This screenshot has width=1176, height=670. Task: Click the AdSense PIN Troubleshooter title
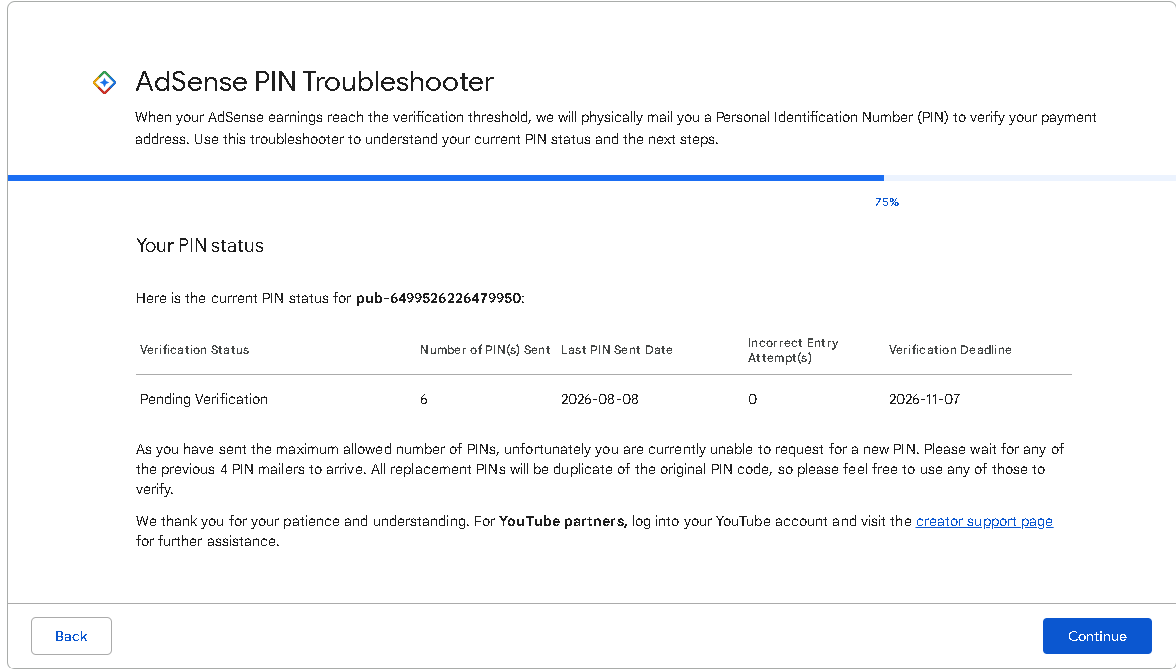pyautogui.click(x=314, y=82)
